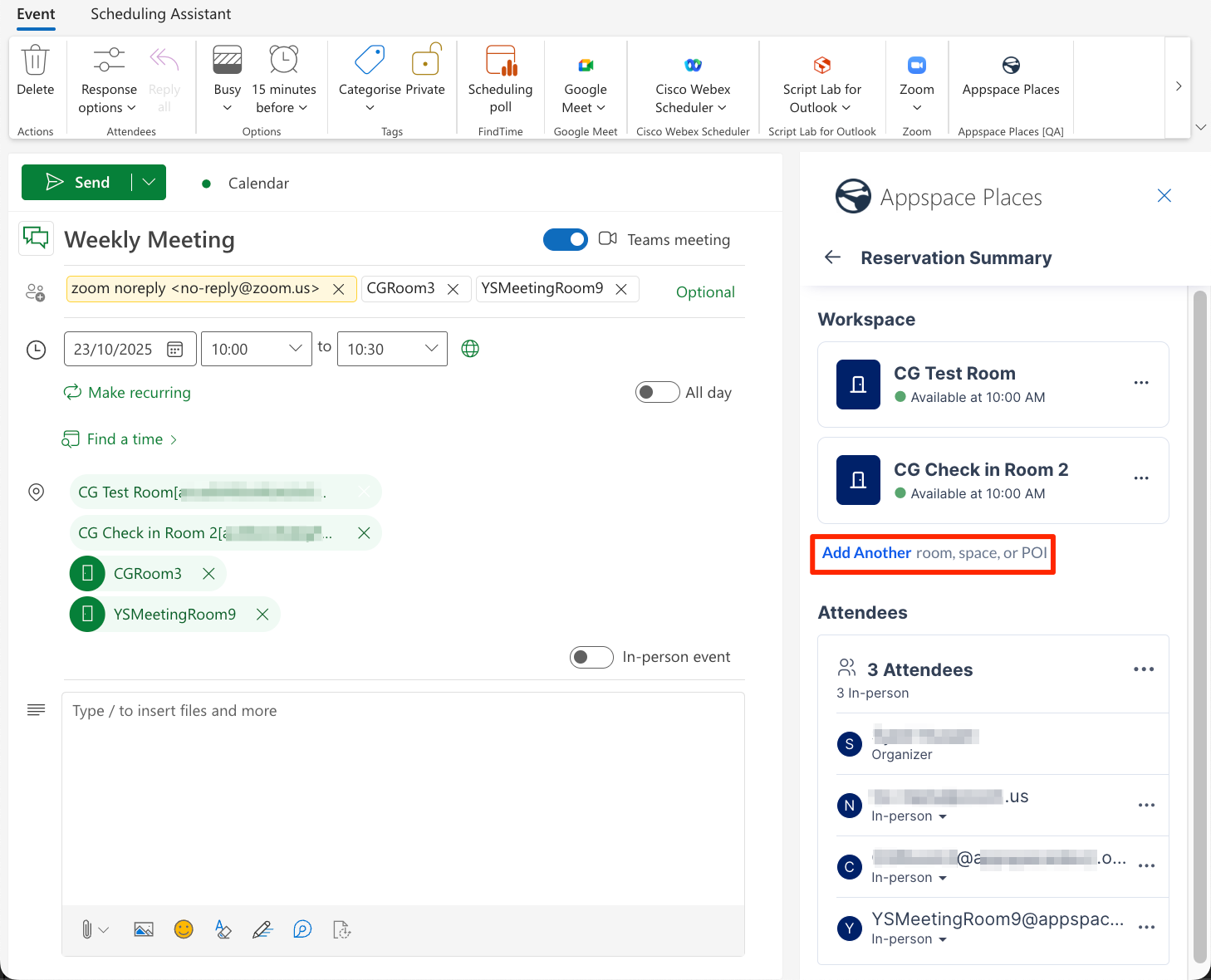The width and height of the screenshot is (1211, 980).
Task: Click into the message body field
Action: click(x=403, y=799)
